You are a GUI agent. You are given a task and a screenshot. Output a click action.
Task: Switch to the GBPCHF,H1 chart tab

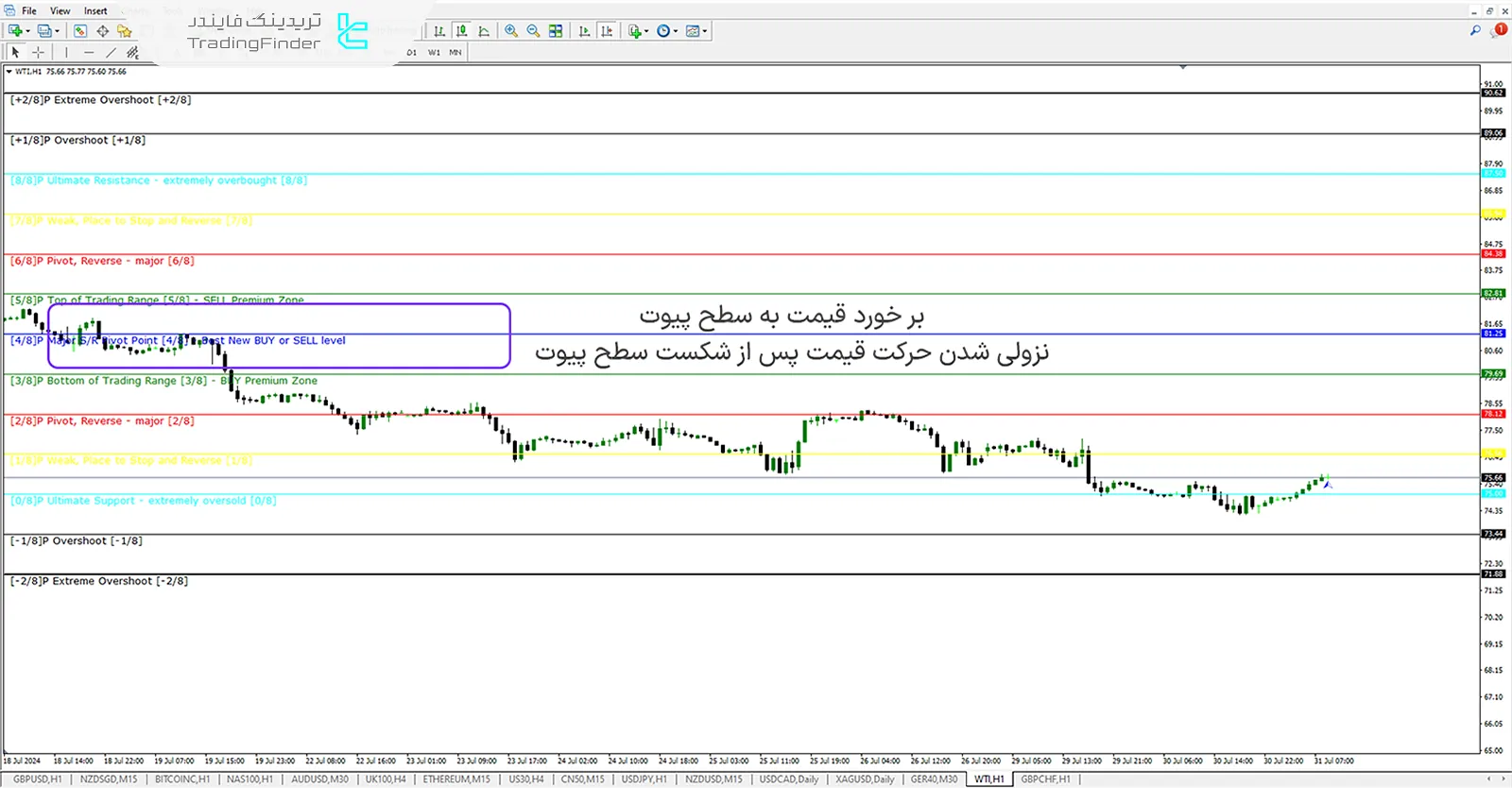point(1045,779)
